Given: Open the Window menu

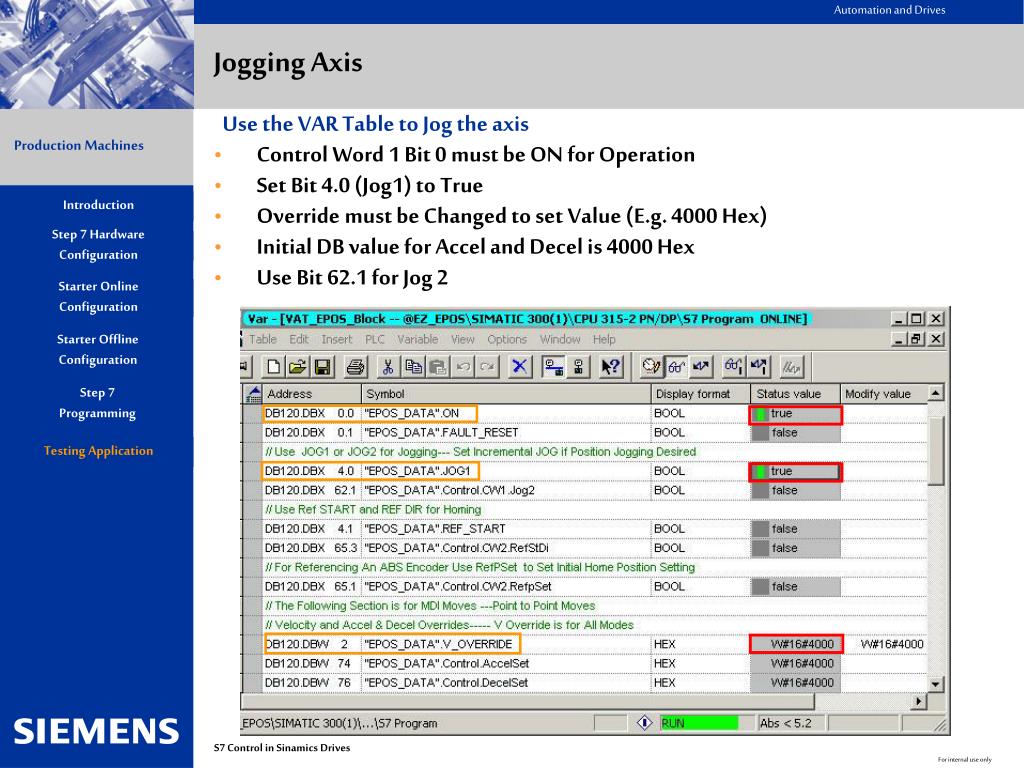Looking at the screenshot, I should pos(560,340).
